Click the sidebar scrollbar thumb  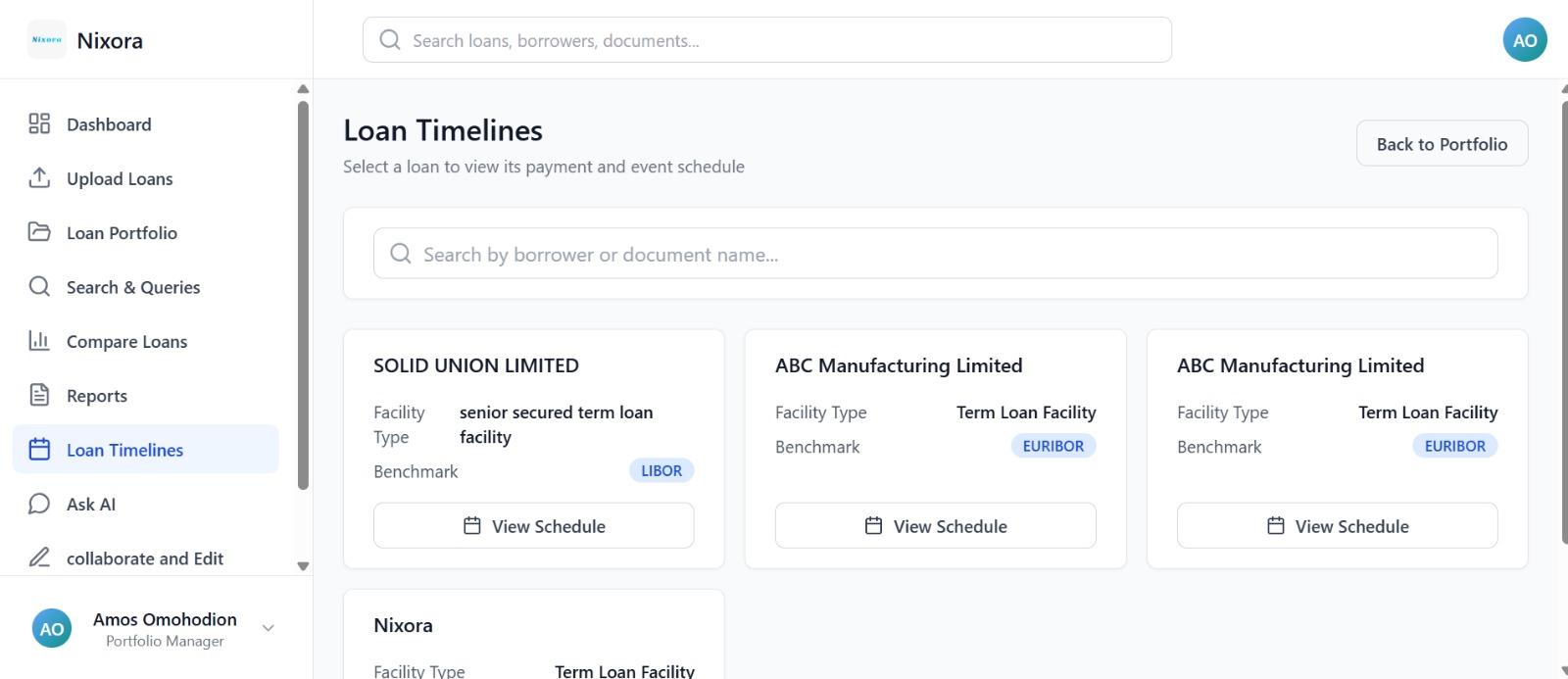coord(303,294)
